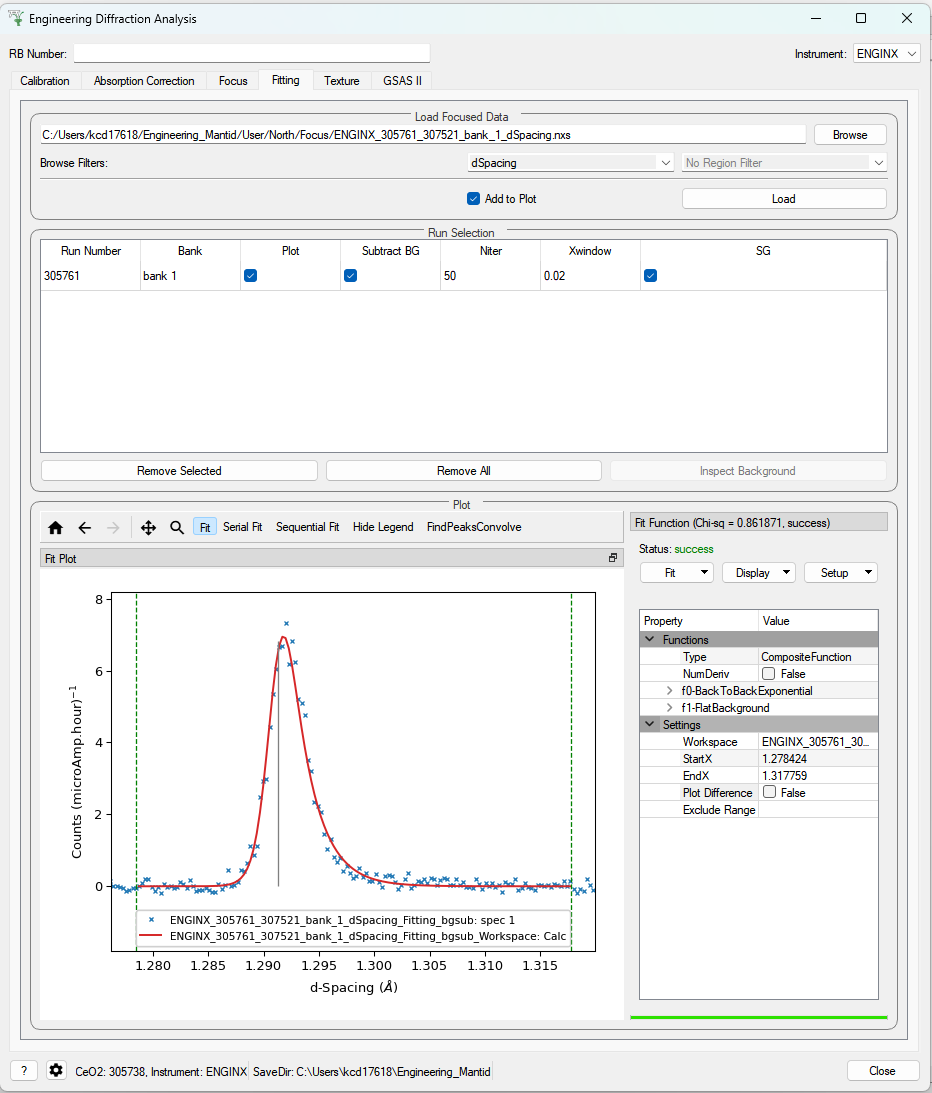
Task: Float the Fit Plot dock panel
Action: click(x=613, y=558)
